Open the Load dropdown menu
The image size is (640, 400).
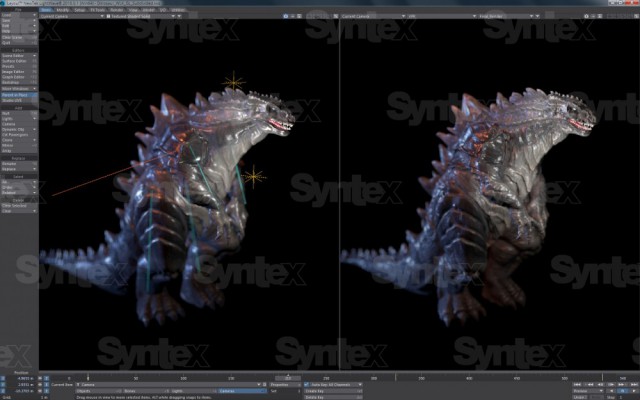click(19, 15)
